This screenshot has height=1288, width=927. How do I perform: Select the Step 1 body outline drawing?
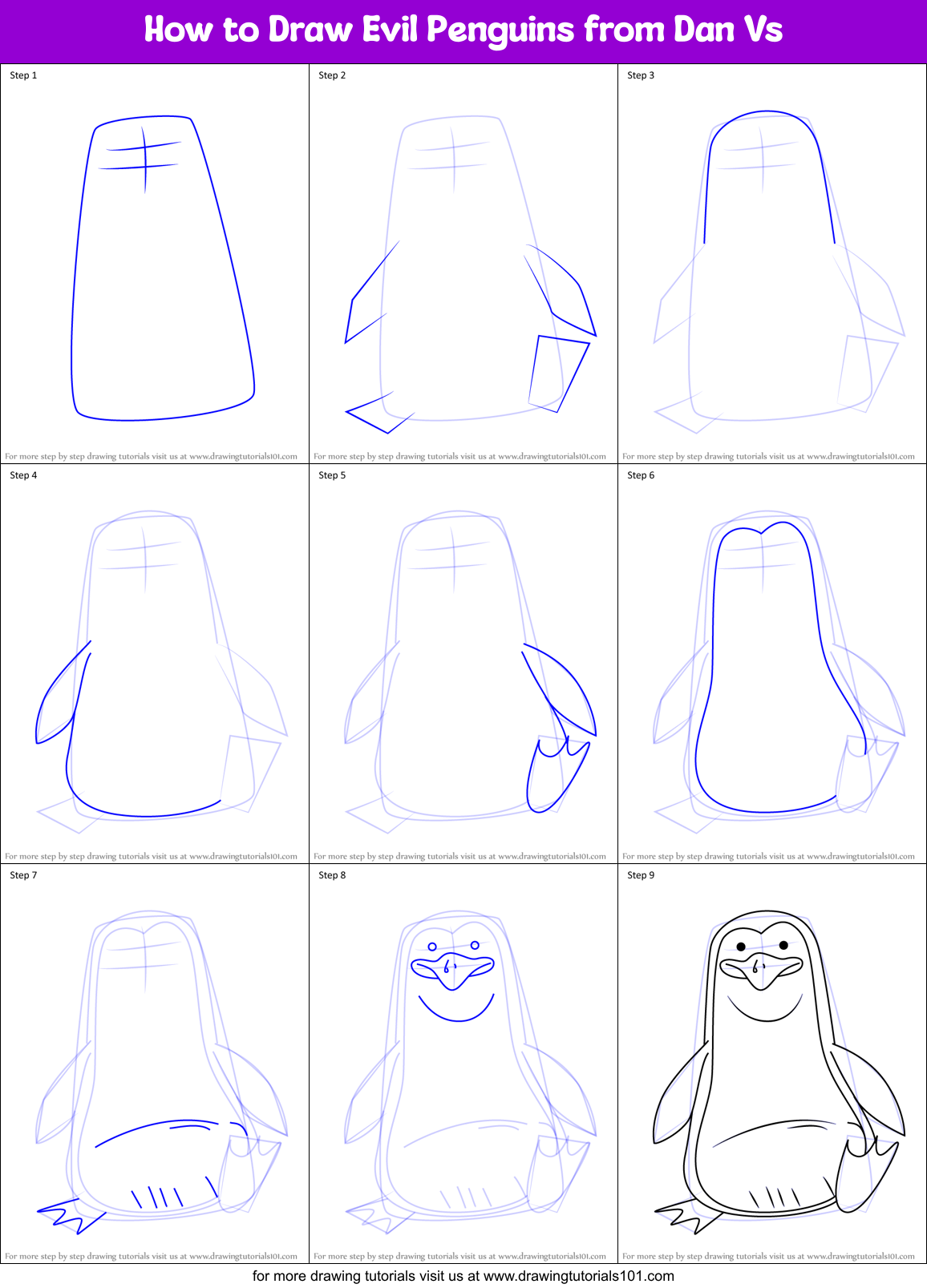point(163,269)
